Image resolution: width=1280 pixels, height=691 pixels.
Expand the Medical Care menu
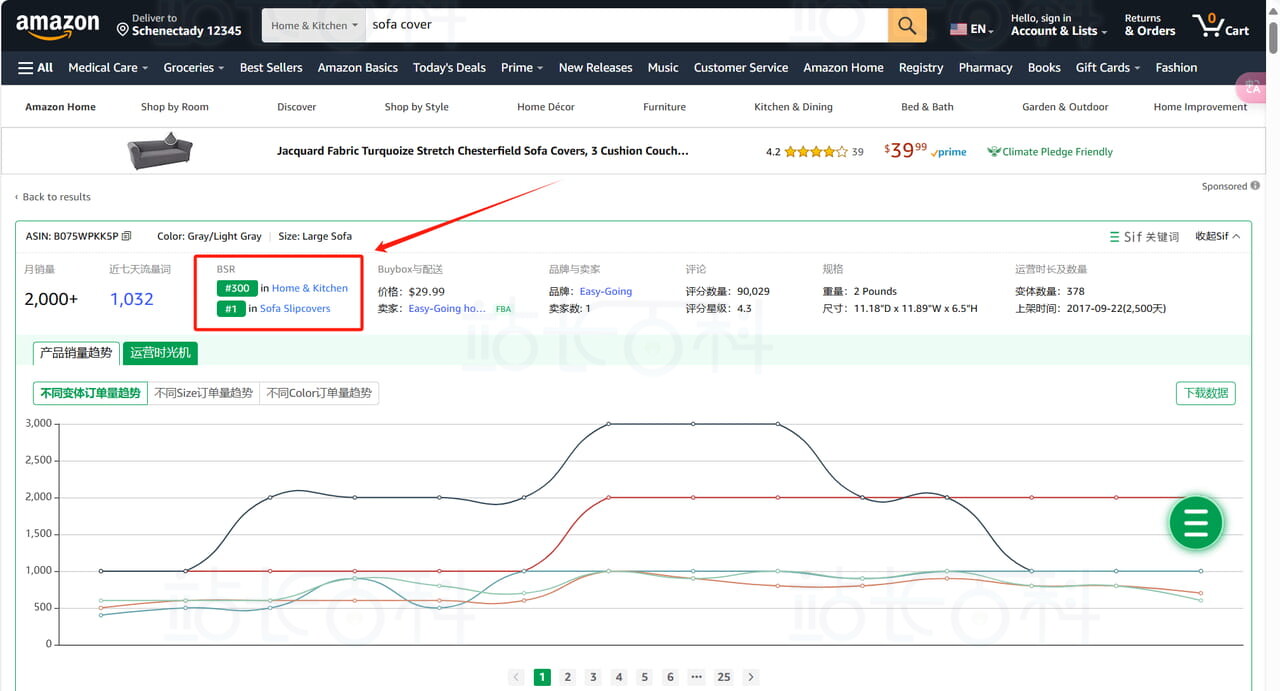108,68
